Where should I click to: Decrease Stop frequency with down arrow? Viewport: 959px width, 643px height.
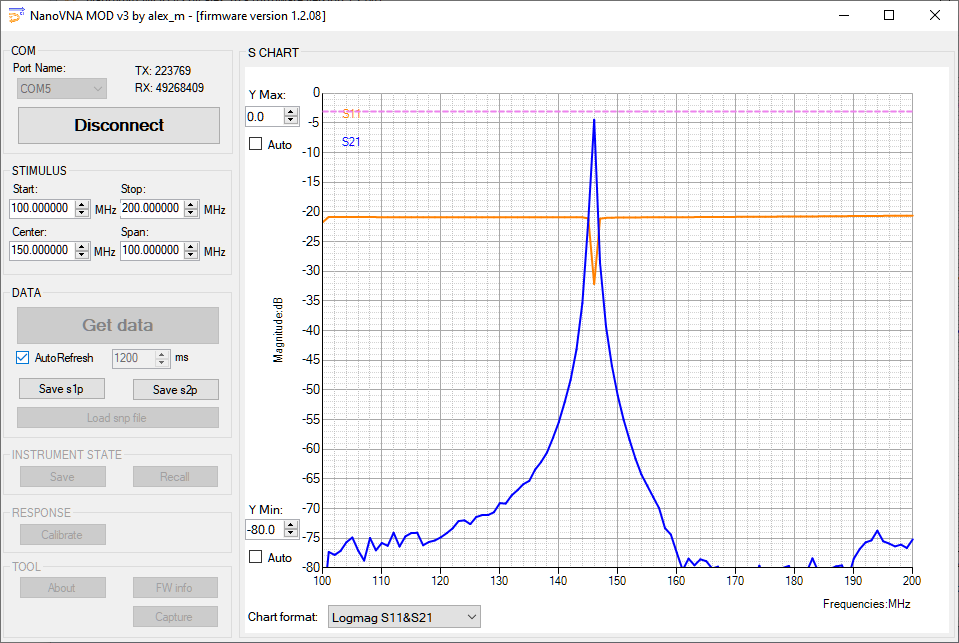[192, 213]
